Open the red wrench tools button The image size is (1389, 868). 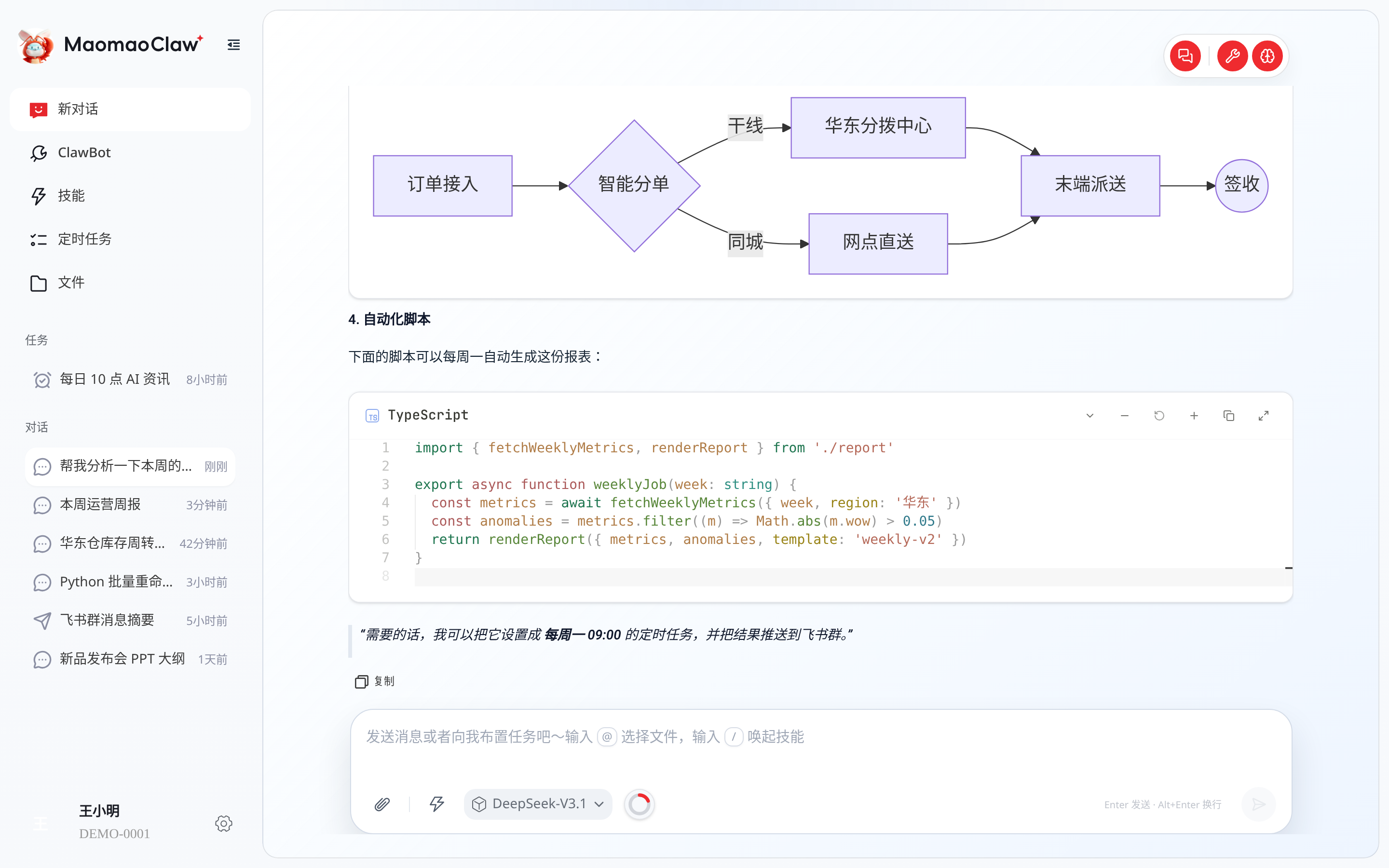pos(1232,55)
